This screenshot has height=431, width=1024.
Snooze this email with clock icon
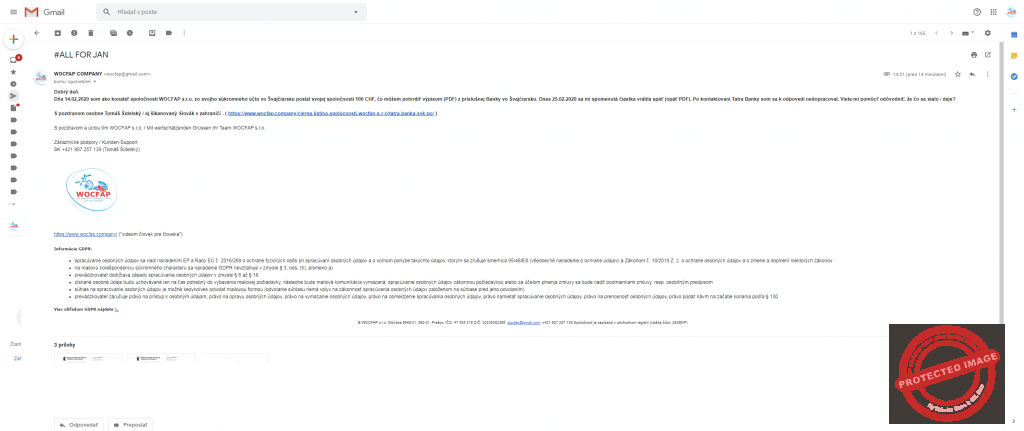pos(129,33)
